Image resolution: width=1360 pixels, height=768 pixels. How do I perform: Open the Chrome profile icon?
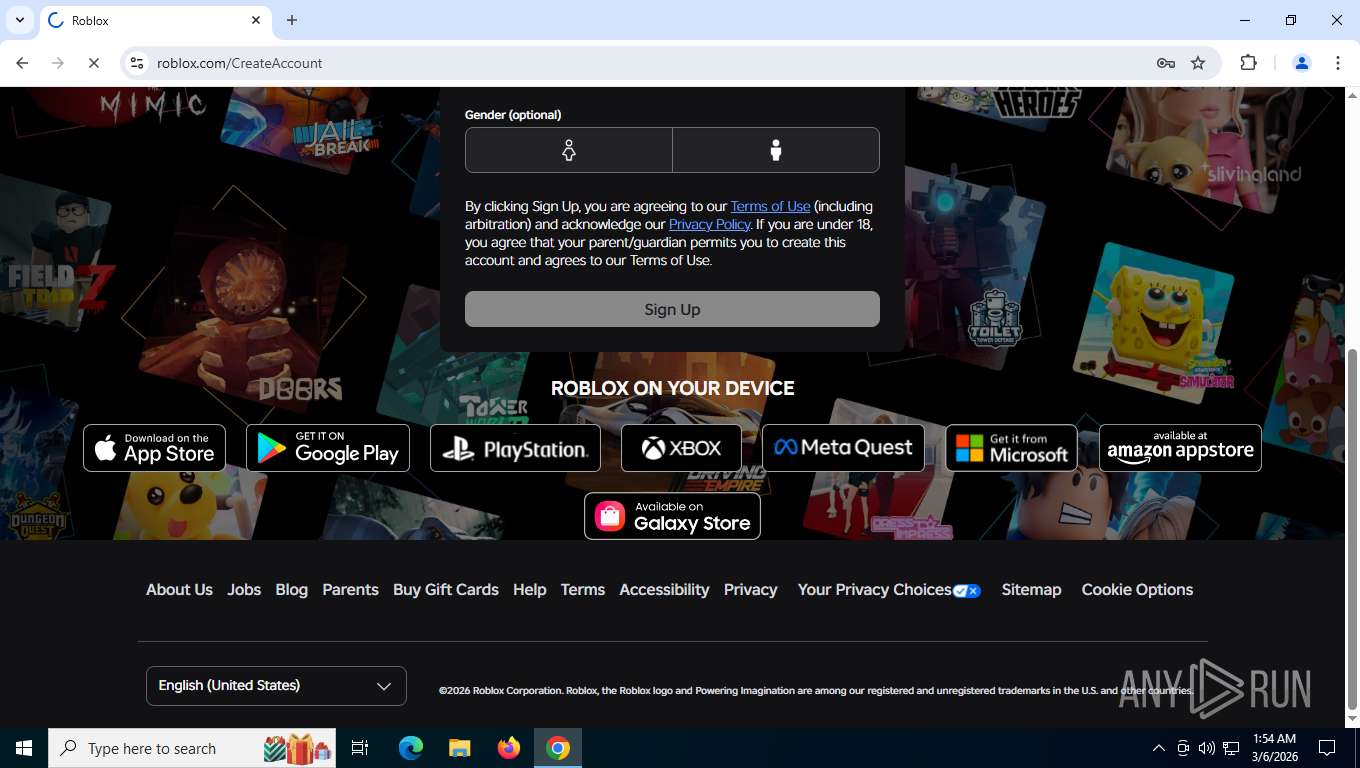[x=1302, y=63]
